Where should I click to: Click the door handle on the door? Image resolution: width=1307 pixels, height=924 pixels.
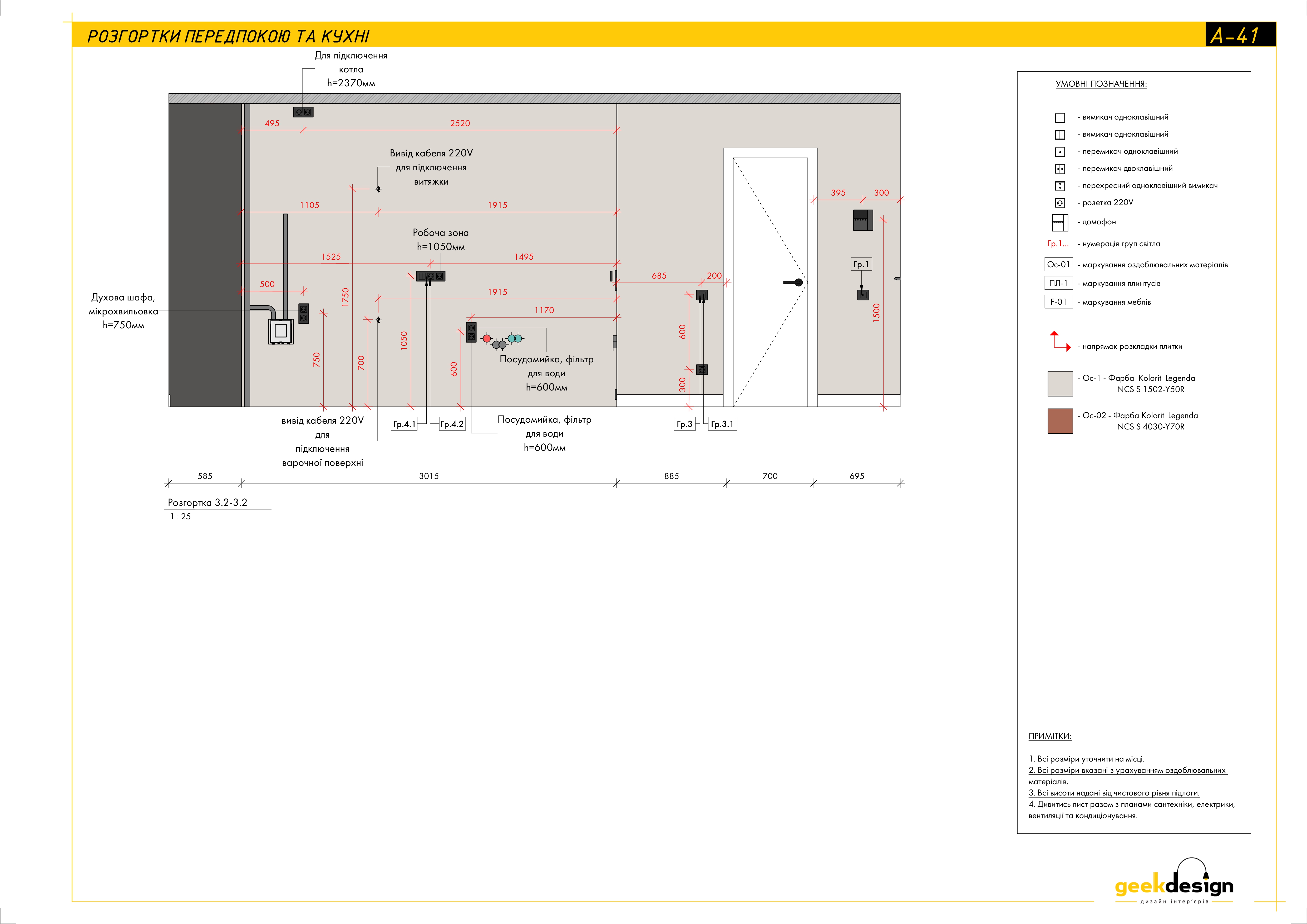pos(793,282)
